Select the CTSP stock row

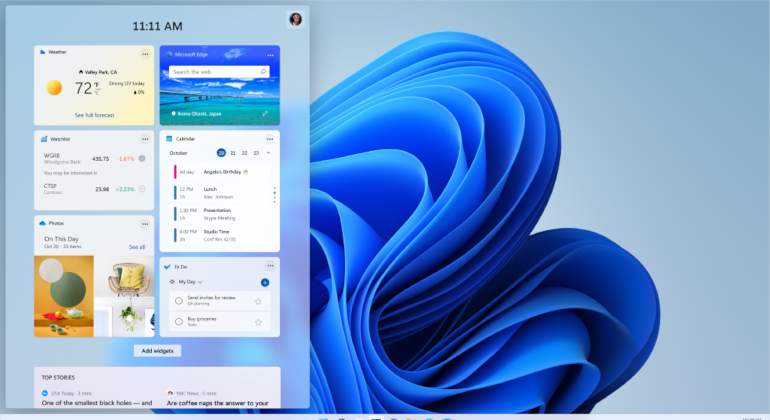tap(94, 189)
